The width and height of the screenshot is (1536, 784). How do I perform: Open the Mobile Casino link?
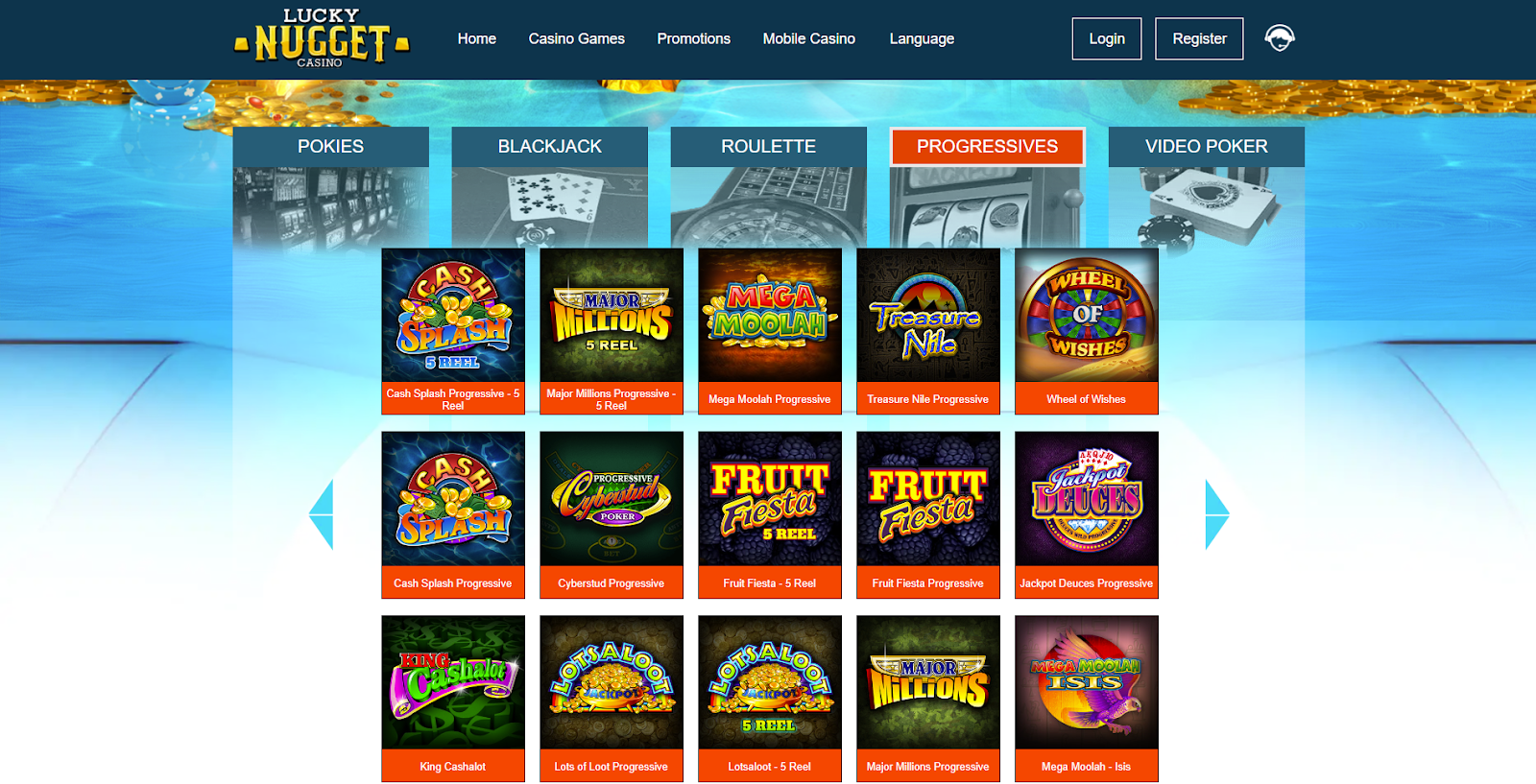click(x=809, y=38)
